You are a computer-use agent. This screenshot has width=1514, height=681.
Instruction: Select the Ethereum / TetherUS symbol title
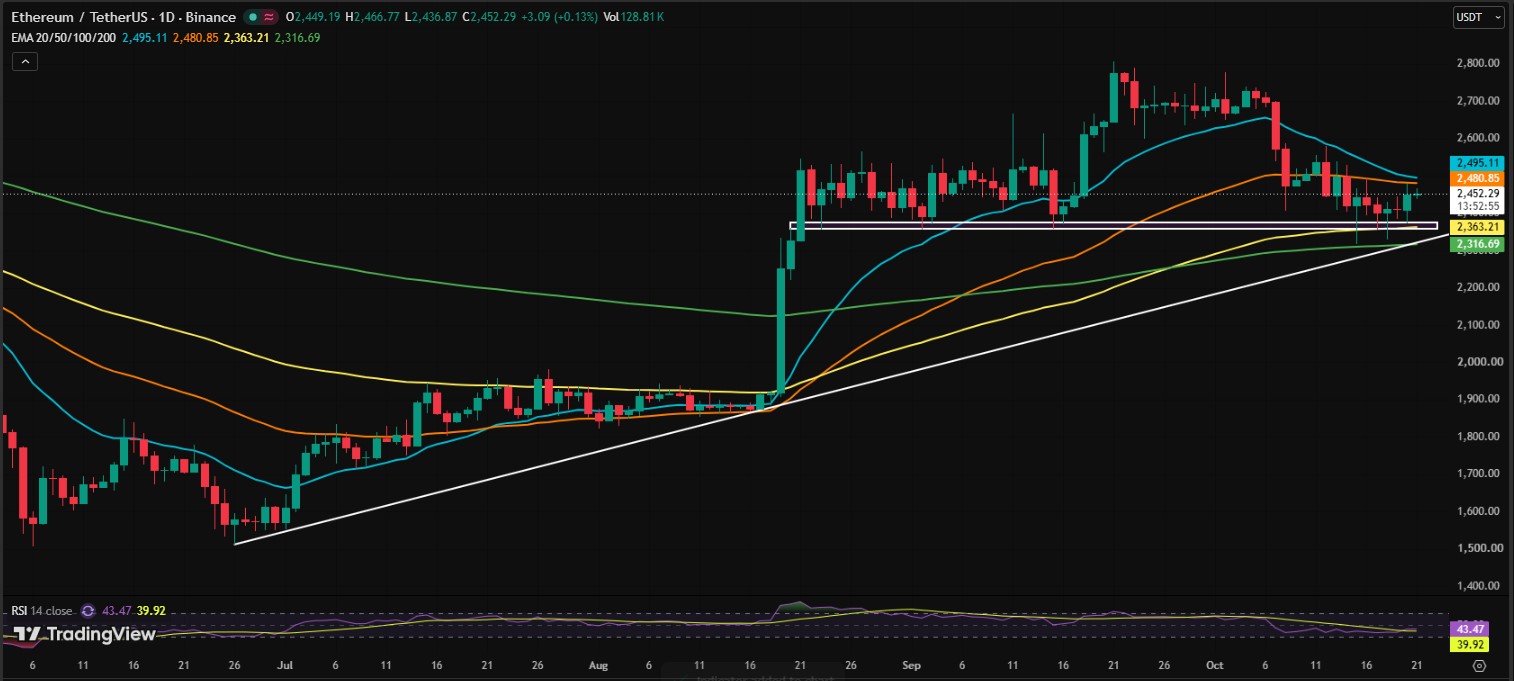(124, 17)
